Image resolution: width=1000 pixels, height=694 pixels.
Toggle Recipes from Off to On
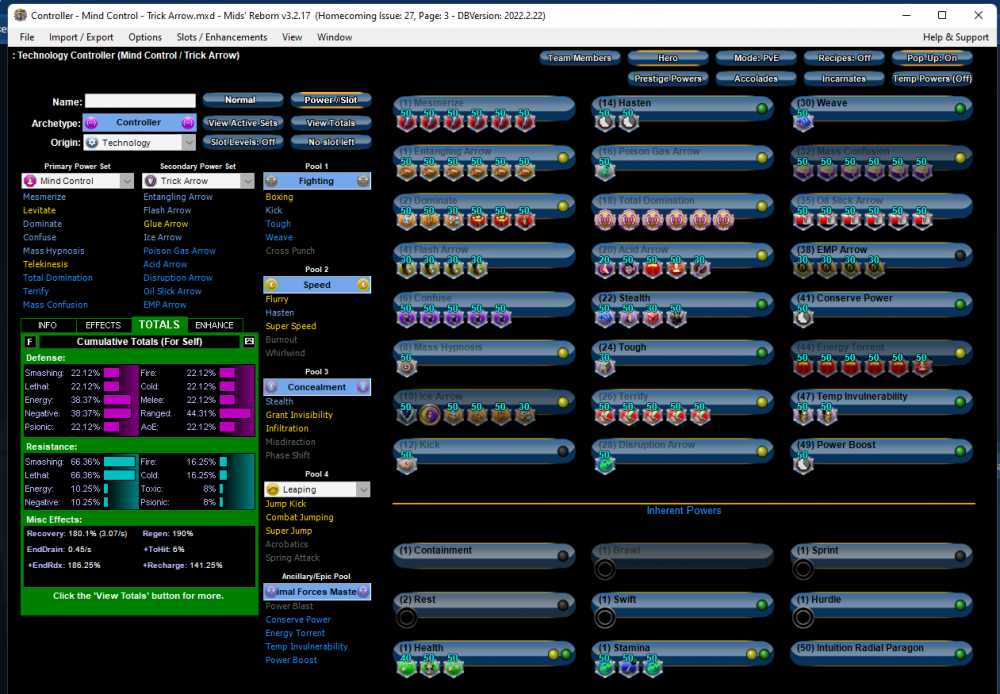pyautogui.click(x=845, y=58)
